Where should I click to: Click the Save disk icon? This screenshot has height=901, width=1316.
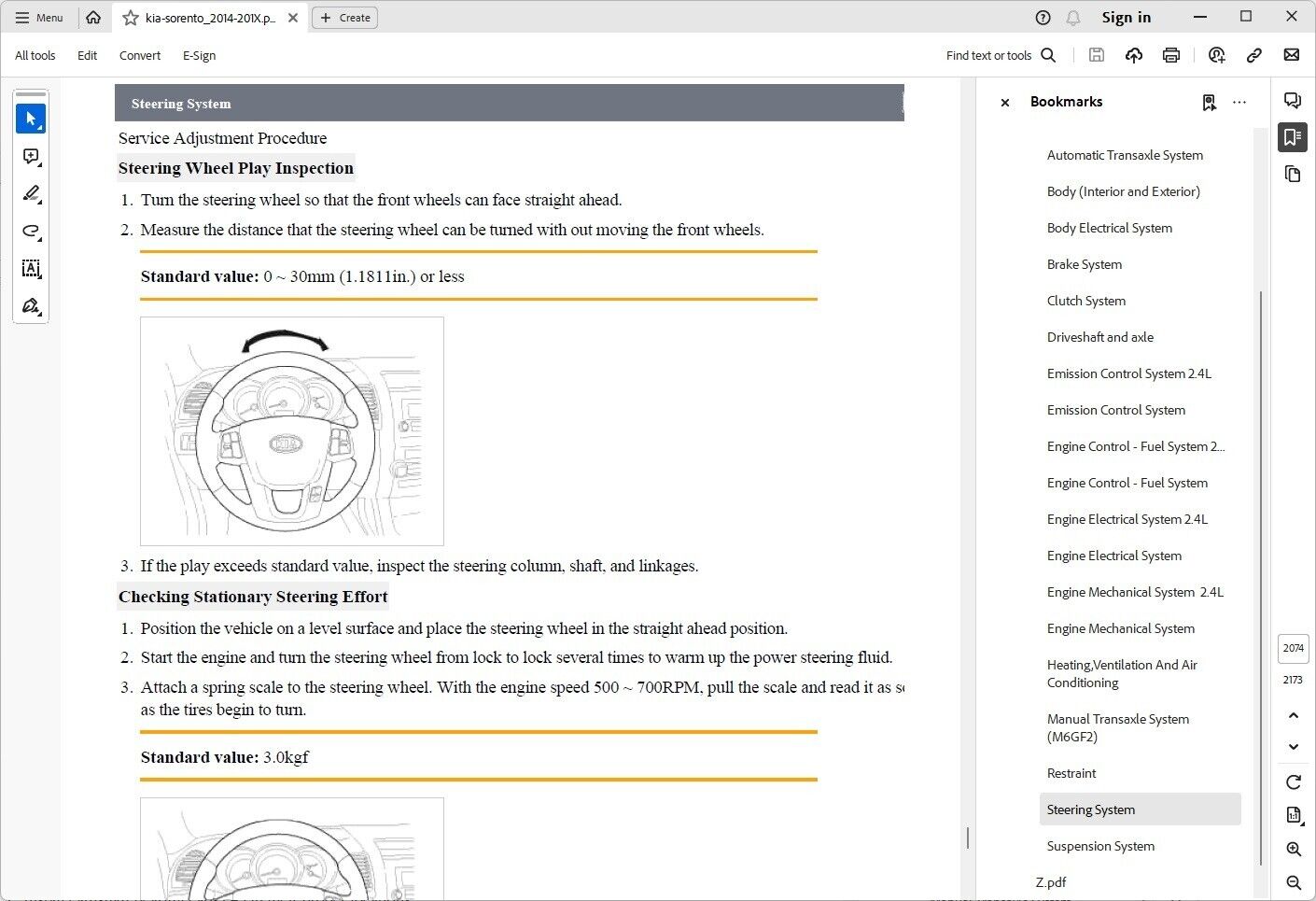1097,55
